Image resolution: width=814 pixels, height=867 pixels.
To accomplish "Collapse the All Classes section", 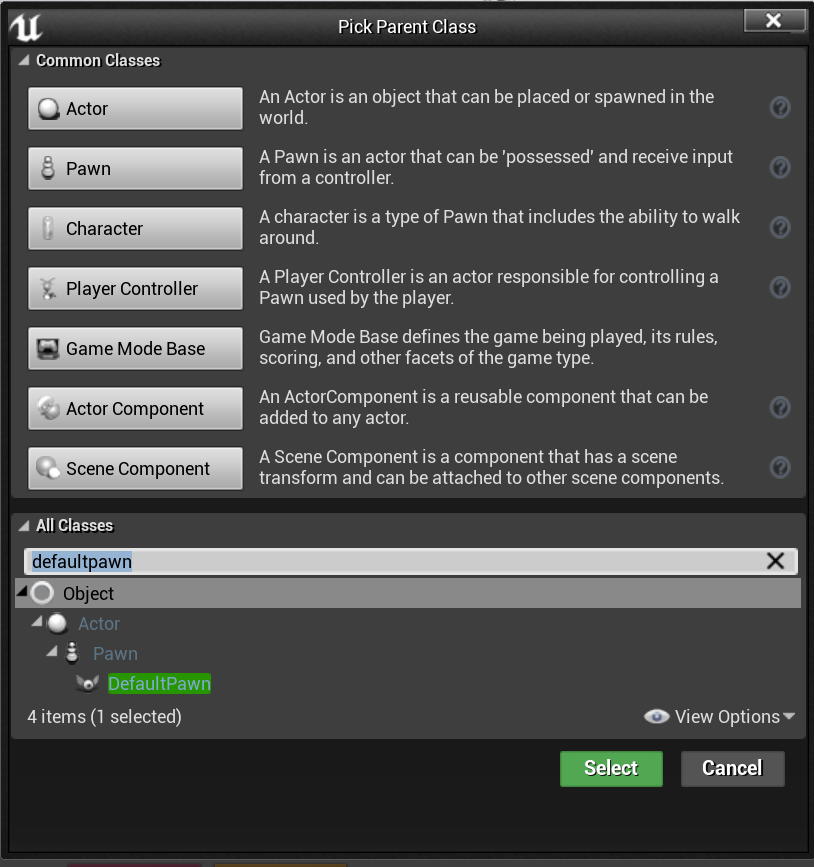I will pos(22,525).
